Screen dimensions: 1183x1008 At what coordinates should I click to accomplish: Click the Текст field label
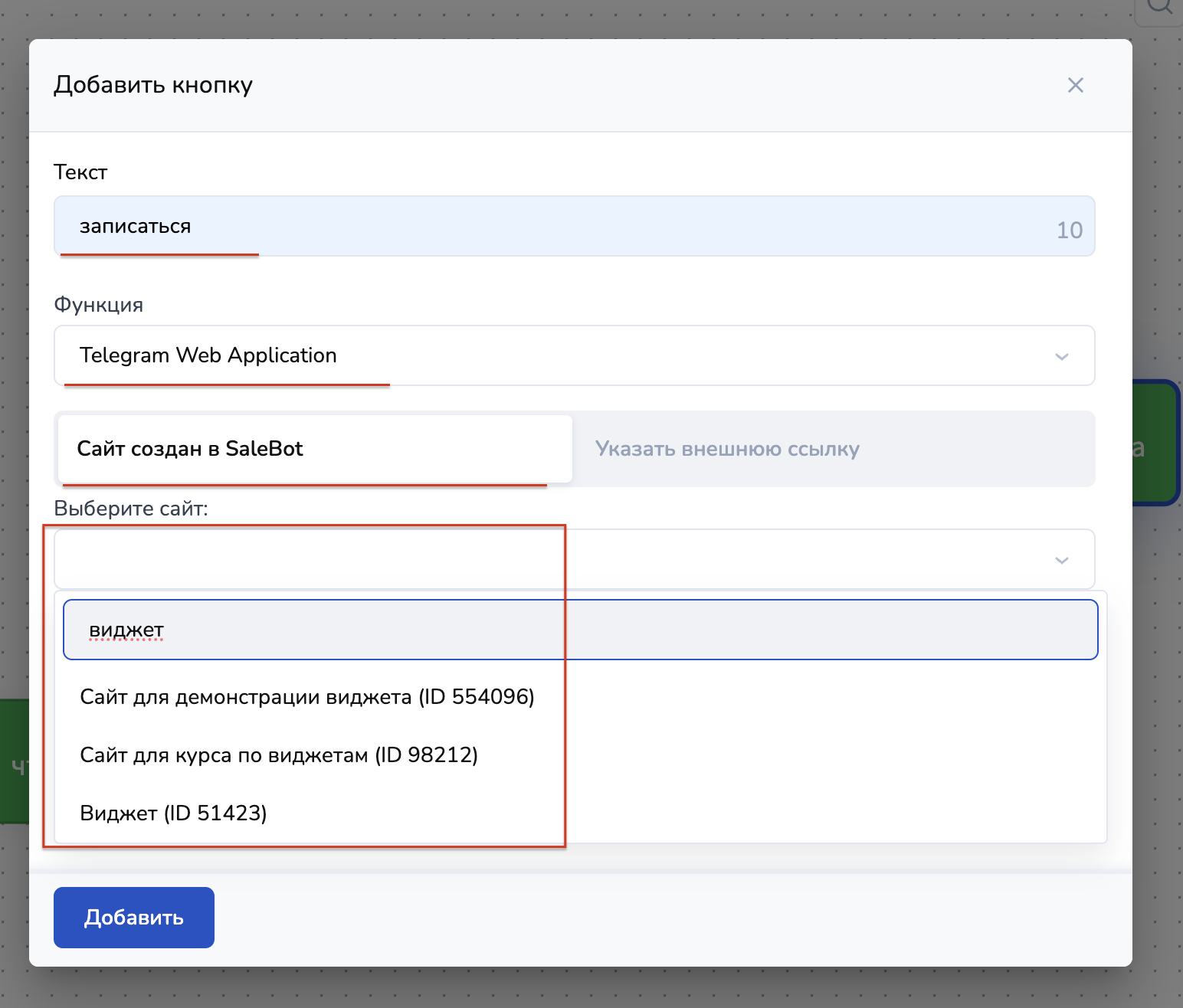[x=80, y=172]
